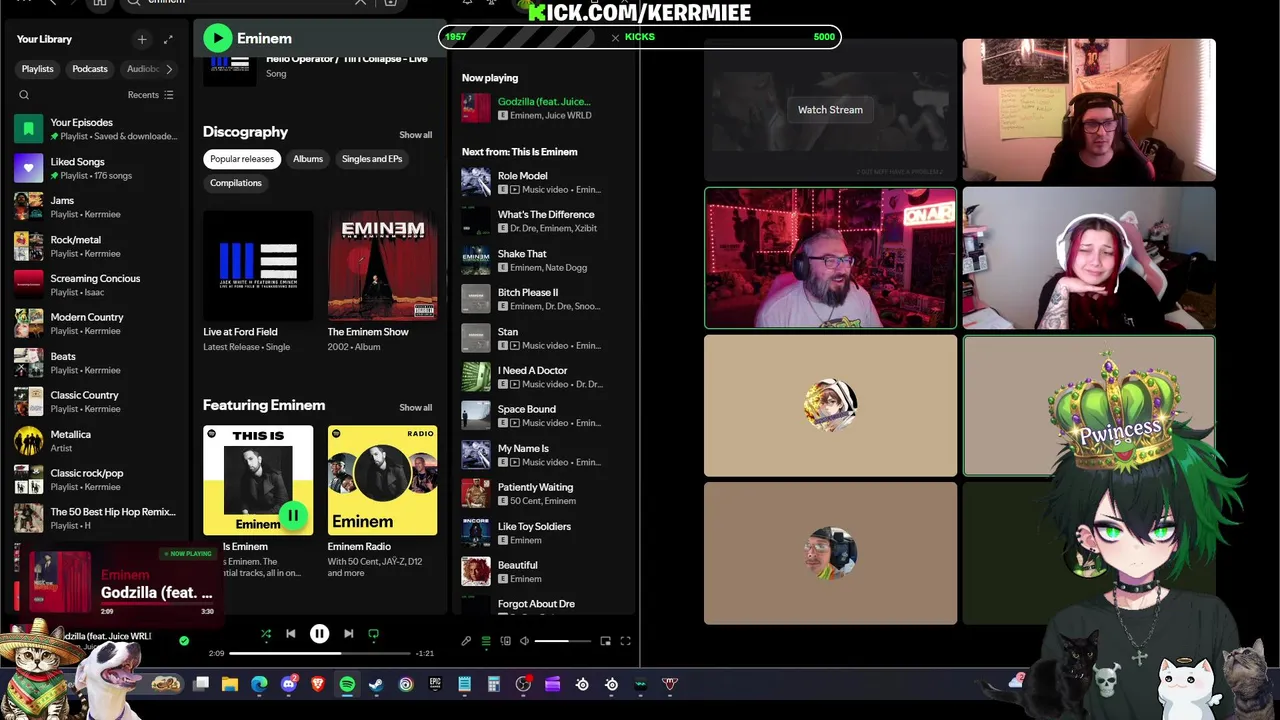The image size is (1280, 720).
Task: Enter full screen player view
Action: pyautogui.click(x=625, y=641)
